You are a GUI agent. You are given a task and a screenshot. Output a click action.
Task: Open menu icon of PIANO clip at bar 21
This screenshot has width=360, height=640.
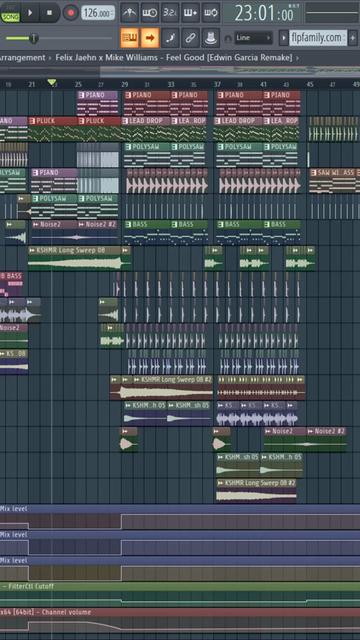35,173
